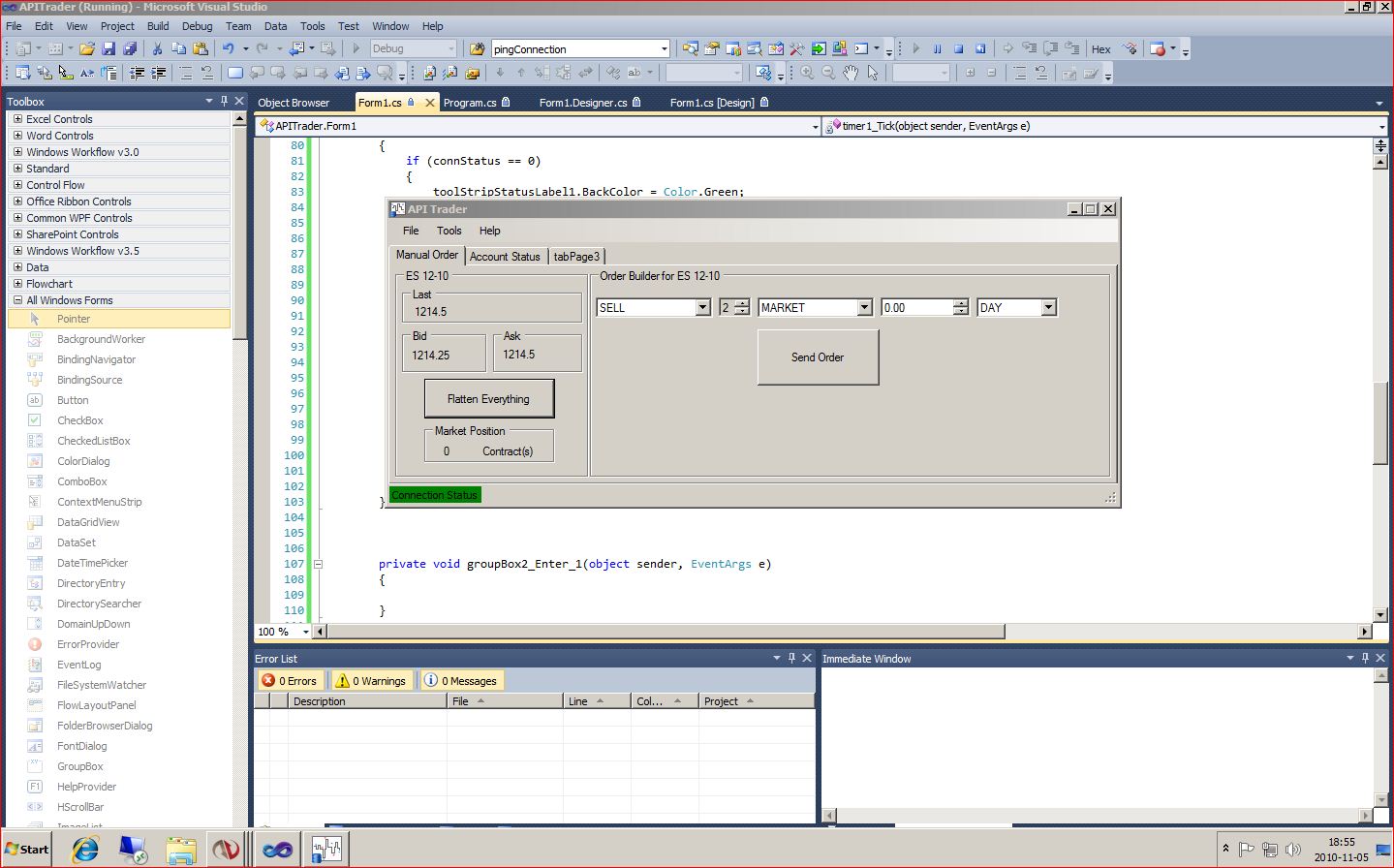The height and width of the screenshot is (868, 1394).
Task: Click the Open File toolbar icon
Action: [x=87, y=48]
